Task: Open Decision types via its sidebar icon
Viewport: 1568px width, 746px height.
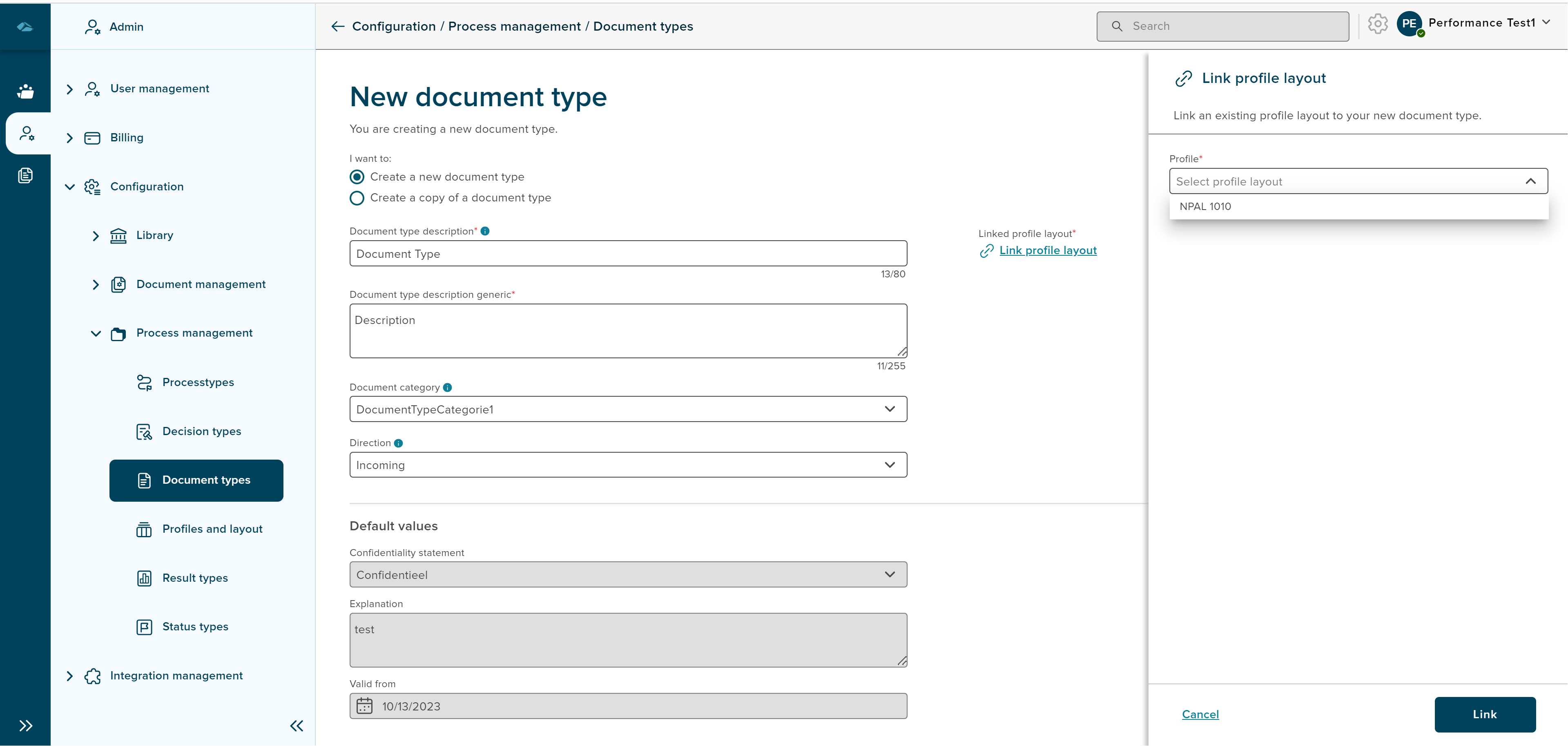Action: click(x=144, y=431)
